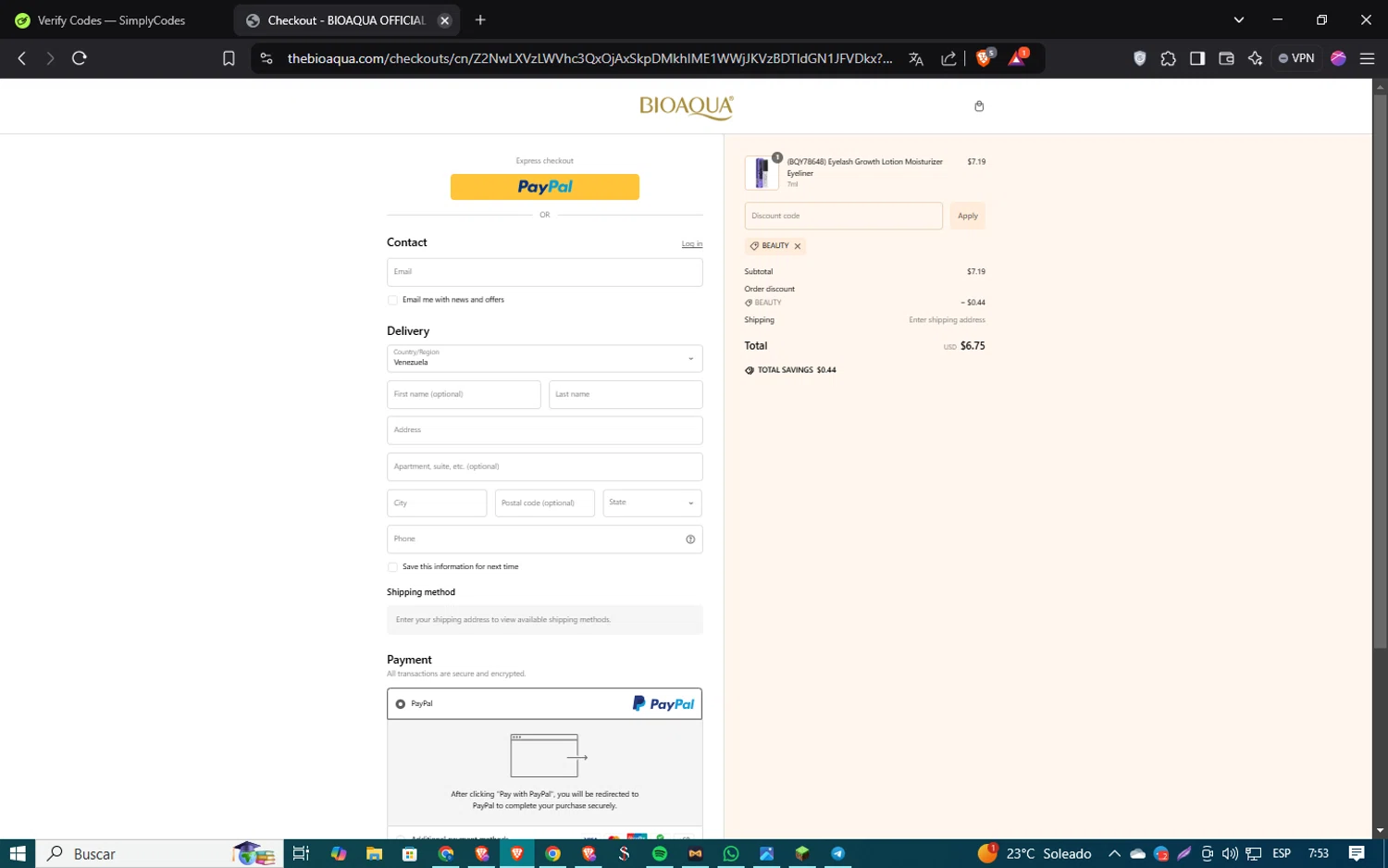Check Email me with news and offers
Screen dimensions: 1388x868
pyautogui.click(x=392, y=300)
